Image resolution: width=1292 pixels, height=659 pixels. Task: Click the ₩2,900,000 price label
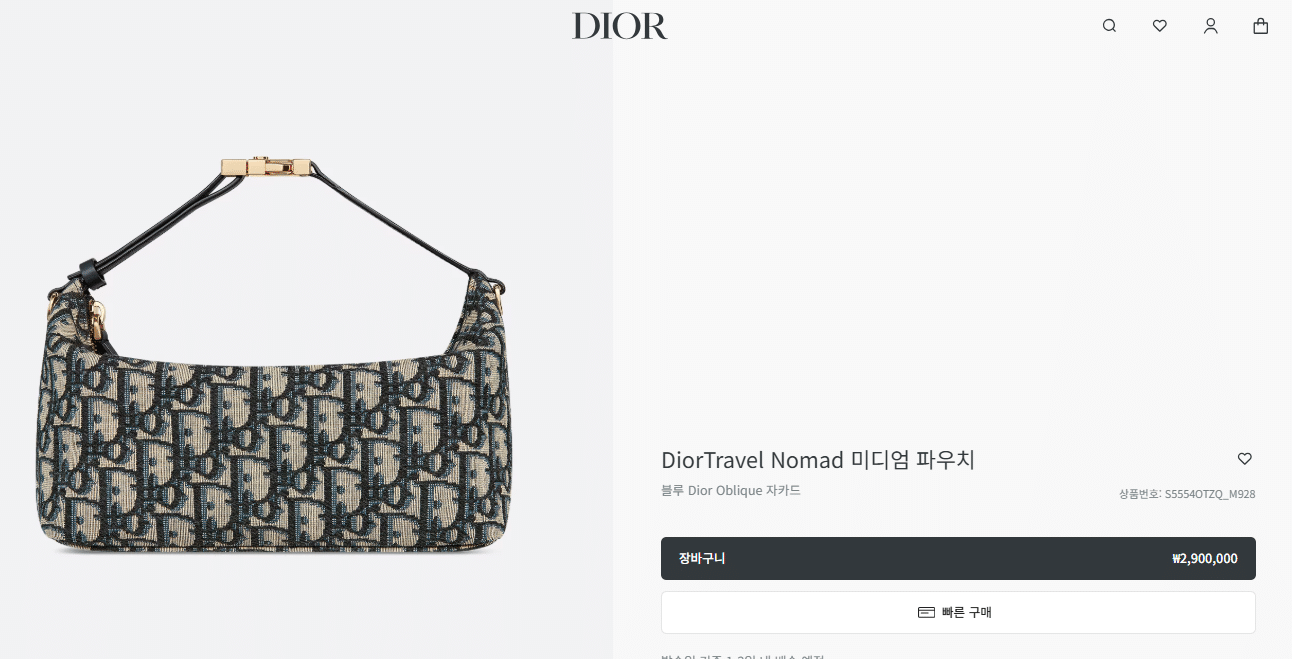pos(1204,559)
